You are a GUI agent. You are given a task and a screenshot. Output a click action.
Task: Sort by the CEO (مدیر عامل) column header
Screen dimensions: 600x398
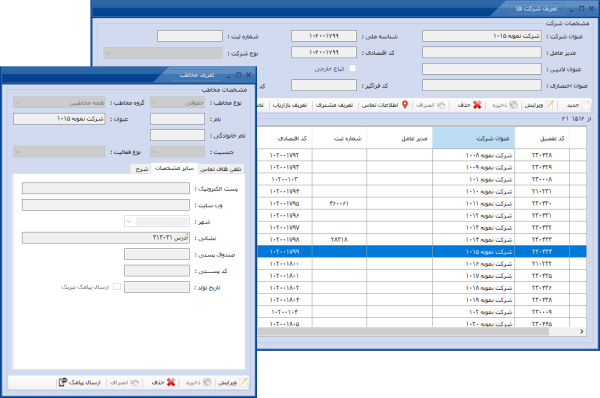[399, 138]
